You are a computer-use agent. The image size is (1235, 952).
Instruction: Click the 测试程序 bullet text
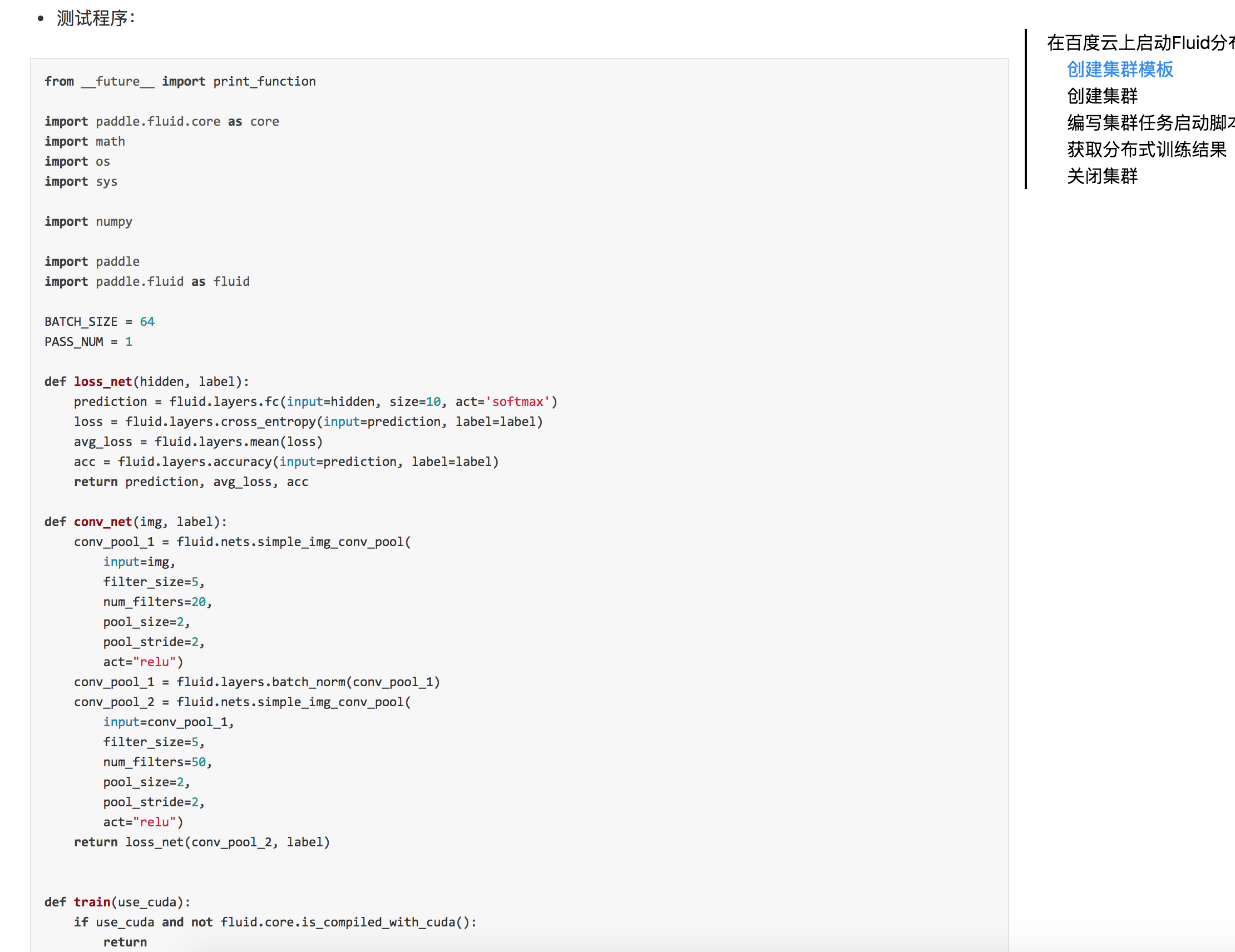[x=95, y=19]
